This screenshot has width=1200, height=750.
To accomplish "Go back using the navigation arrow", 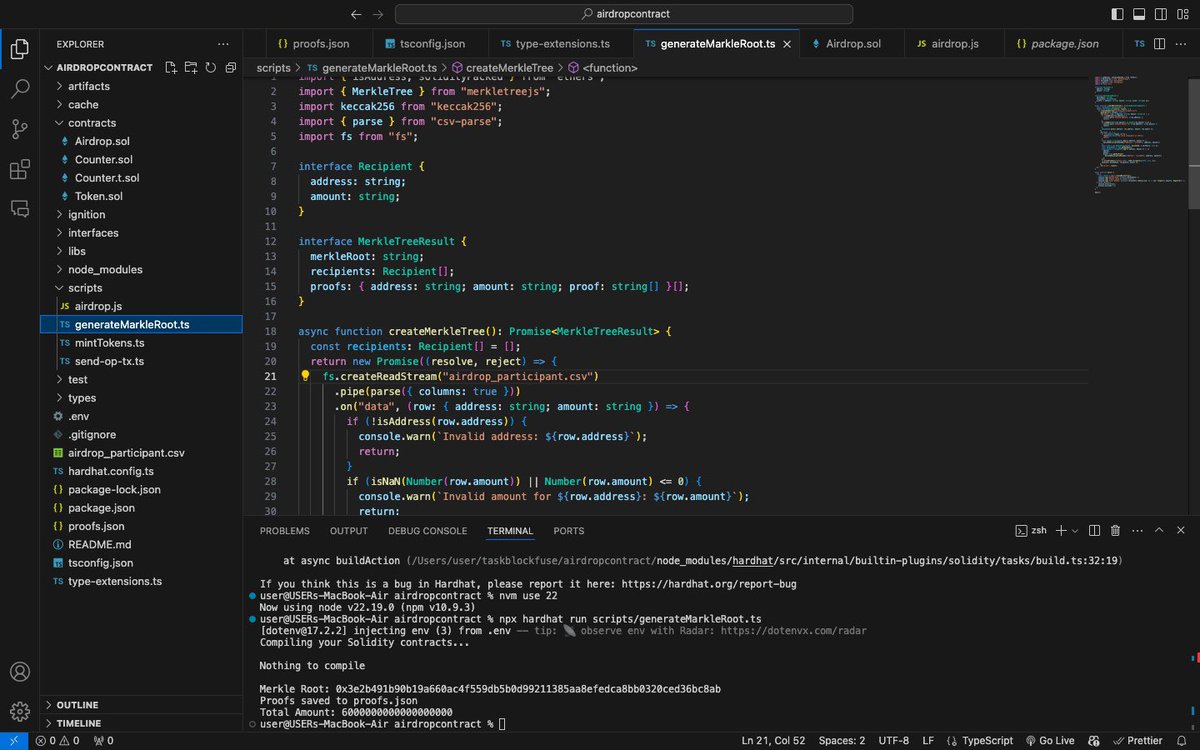I will [x=357, y=14].
